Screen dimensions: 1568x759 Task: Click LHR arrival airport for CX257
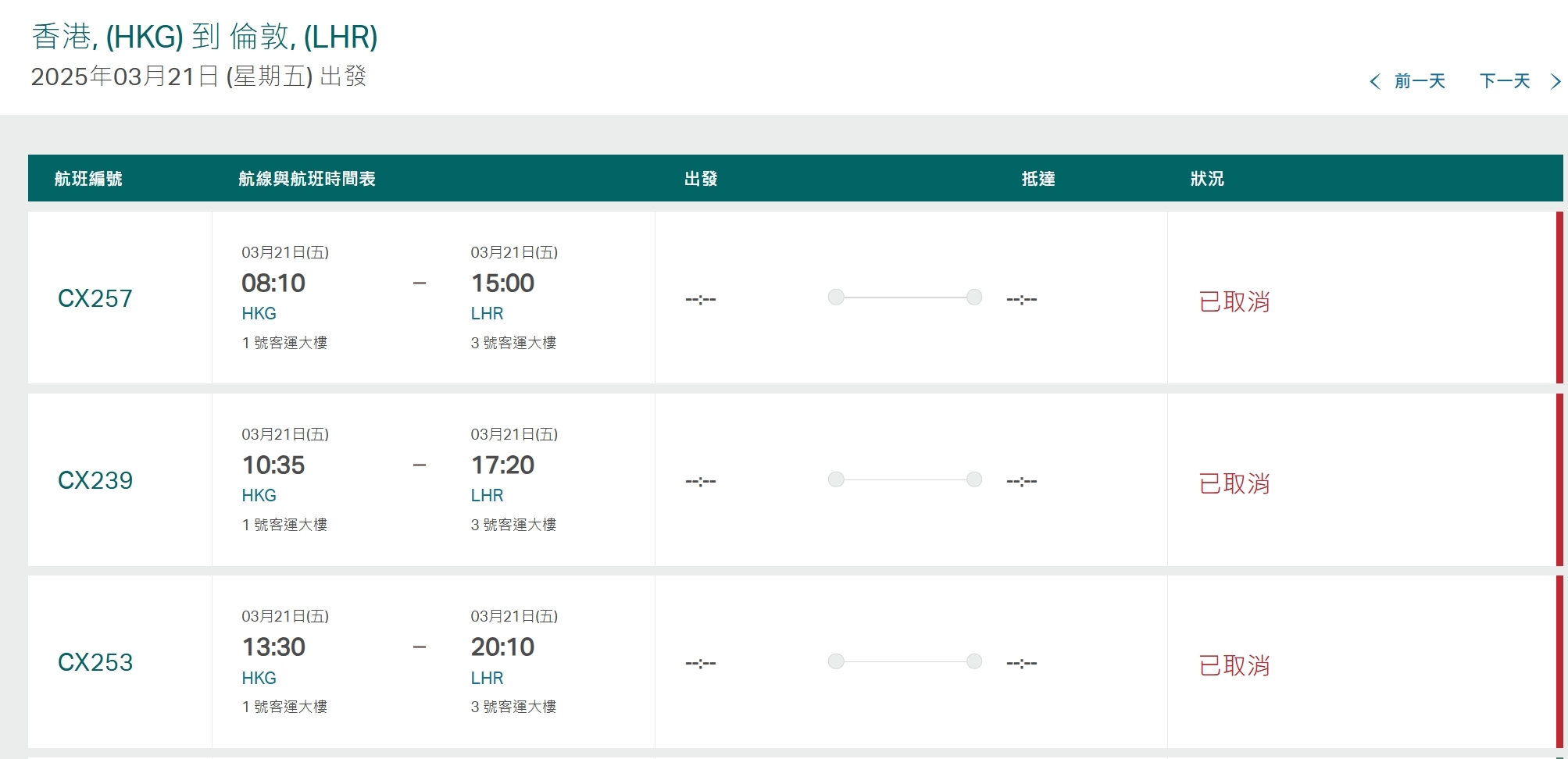pos(487,314)
